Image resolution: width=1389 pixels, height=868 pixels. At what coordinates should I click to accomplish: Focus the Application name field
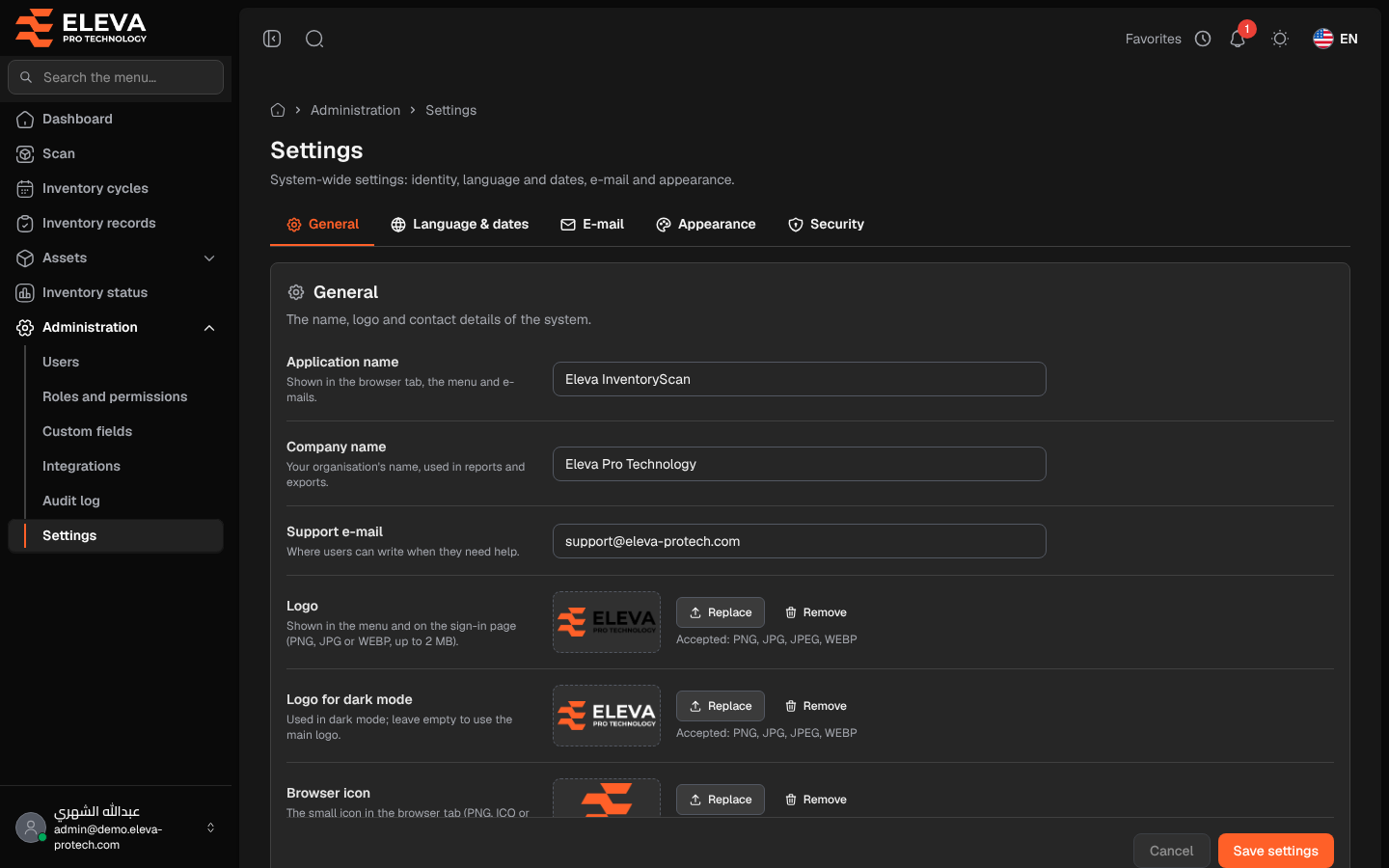(800, 379)
